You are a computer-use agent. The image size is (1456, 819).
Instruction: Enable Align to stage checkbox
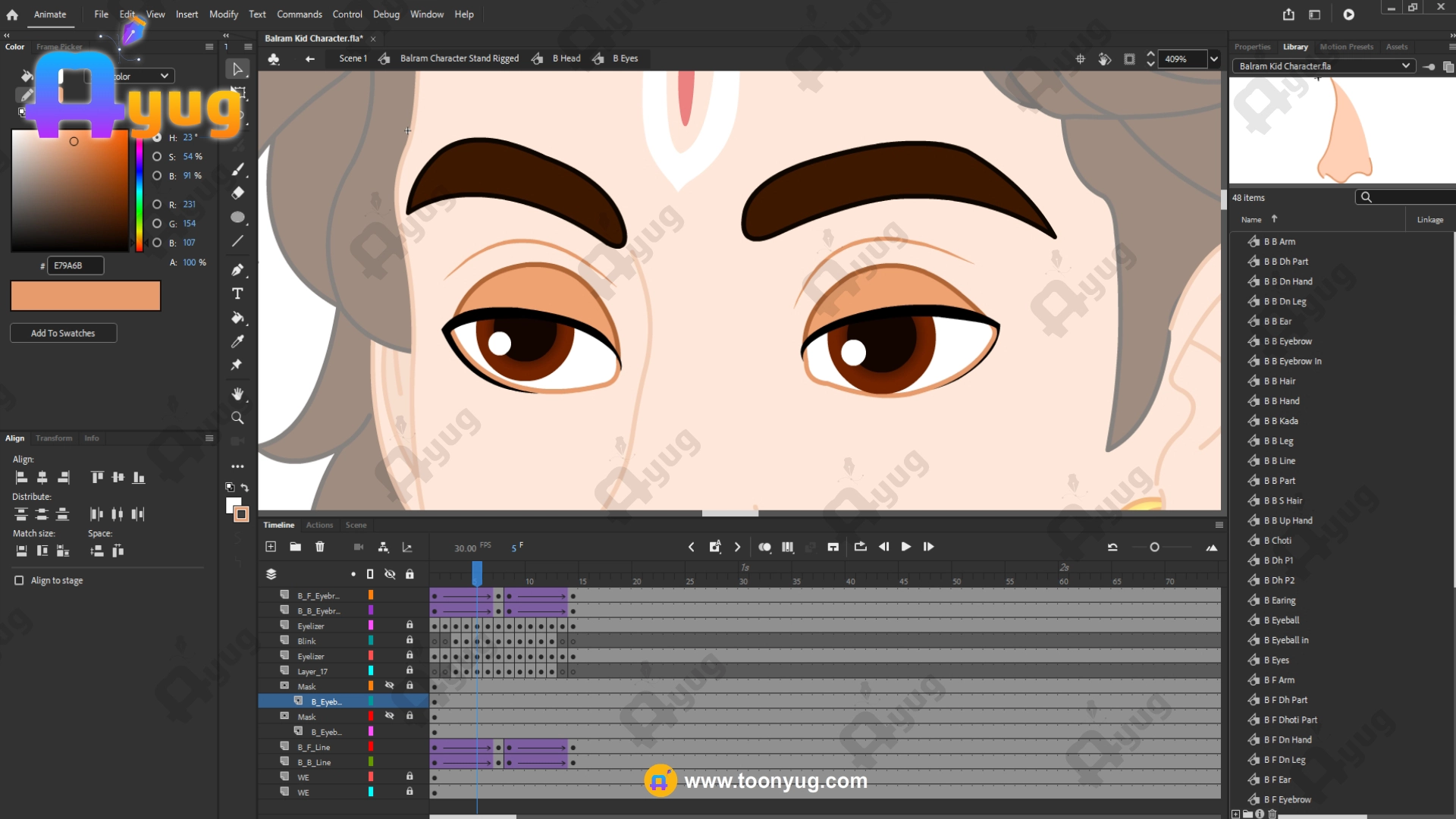[x=19, y=580]
